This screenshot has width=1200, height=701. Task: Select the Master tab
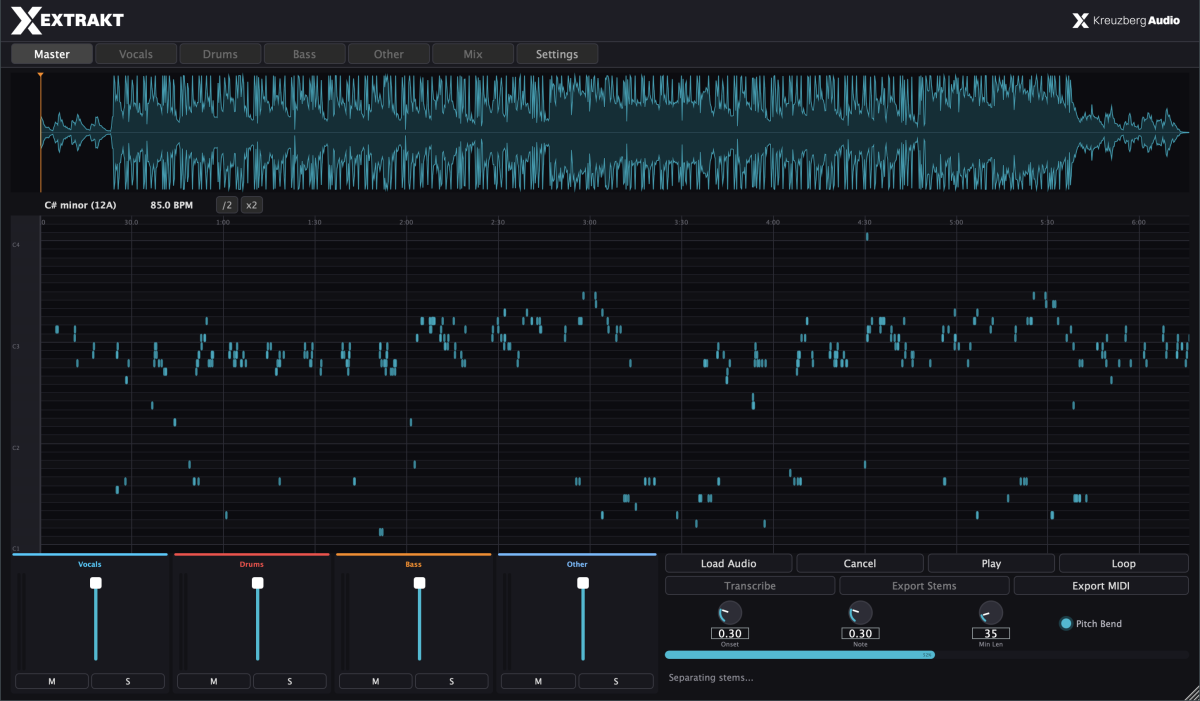[52, 54]
